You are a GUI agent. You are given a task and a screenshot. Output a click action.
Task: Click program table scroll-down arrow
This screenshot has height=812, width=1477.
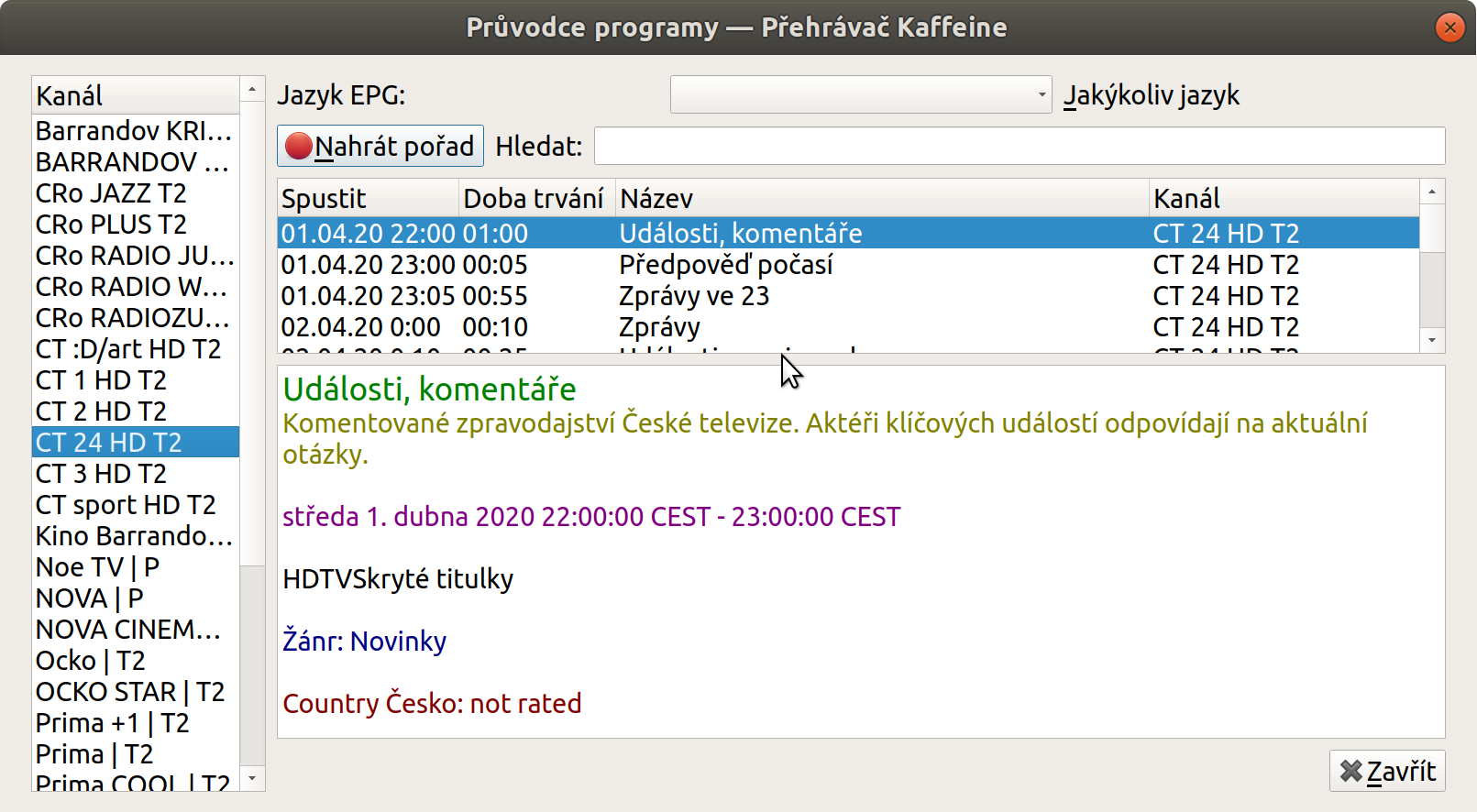[x=1432, y=340]
